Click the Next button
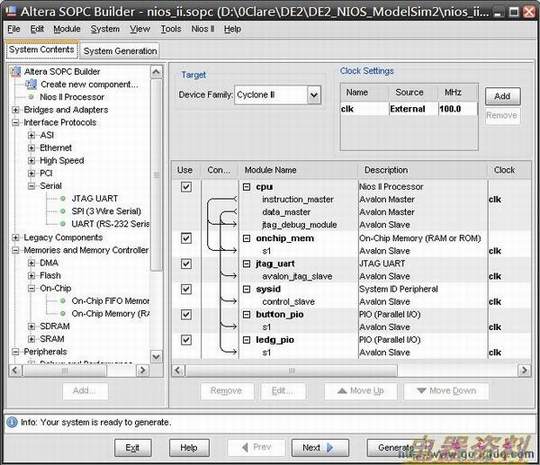This screenshot has height=465, width=540. [x=320, y=447]
